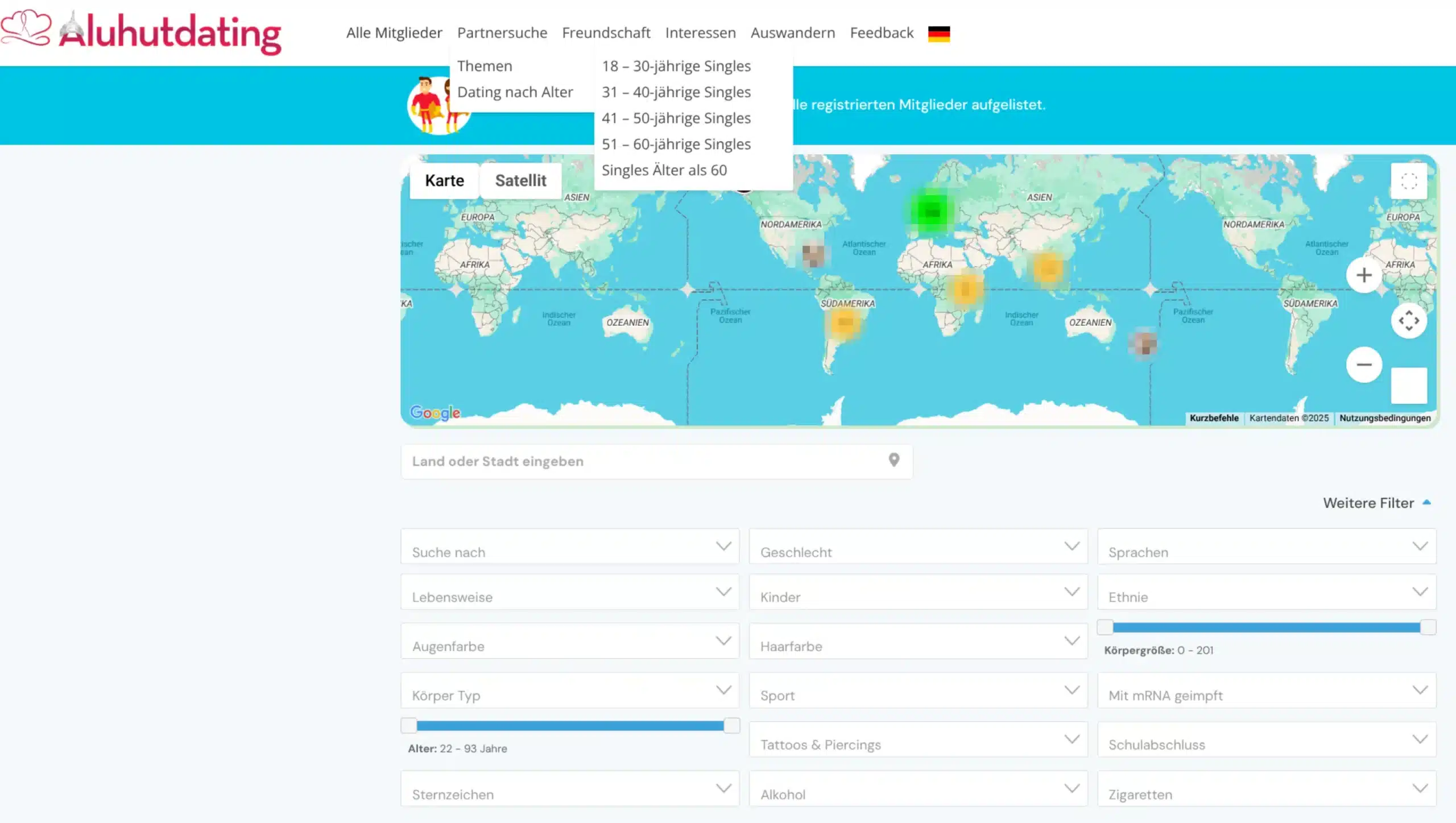This screenshot has width=1456, height=823.
Task: Open the Nutzungsbedingungen map link
Action: click(x=1384, y=418)
